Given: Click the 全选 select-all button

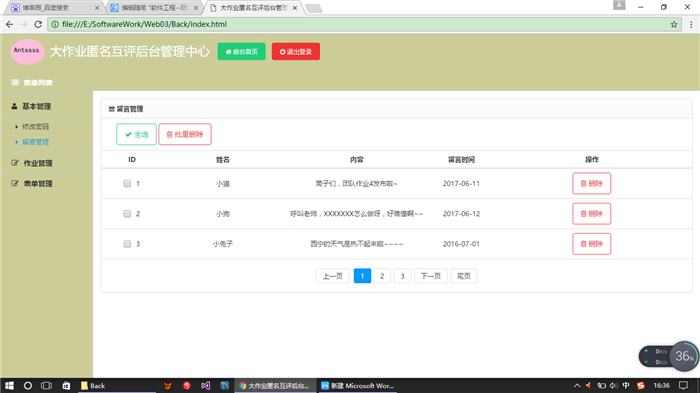Looking at the screenshot, I should [x=136, y=134].
